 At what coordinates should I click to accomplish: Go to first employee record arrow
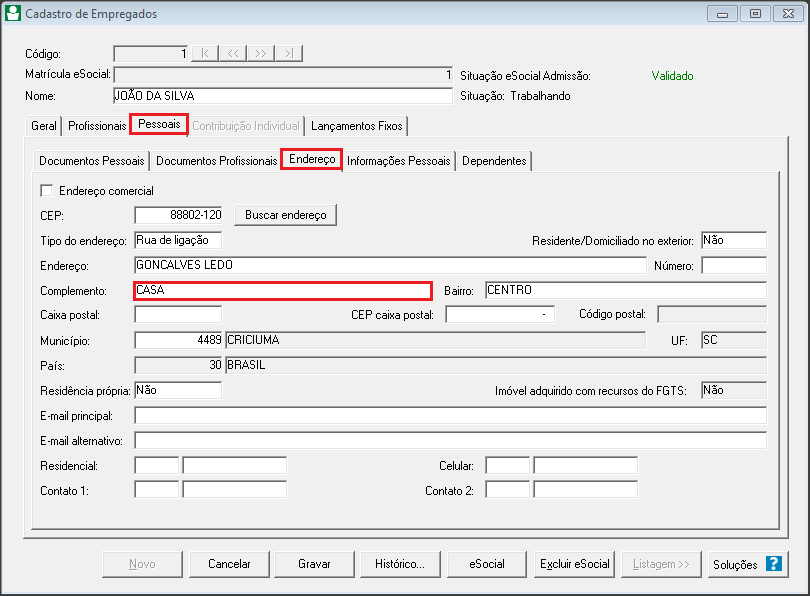click(x=205, y=54)
